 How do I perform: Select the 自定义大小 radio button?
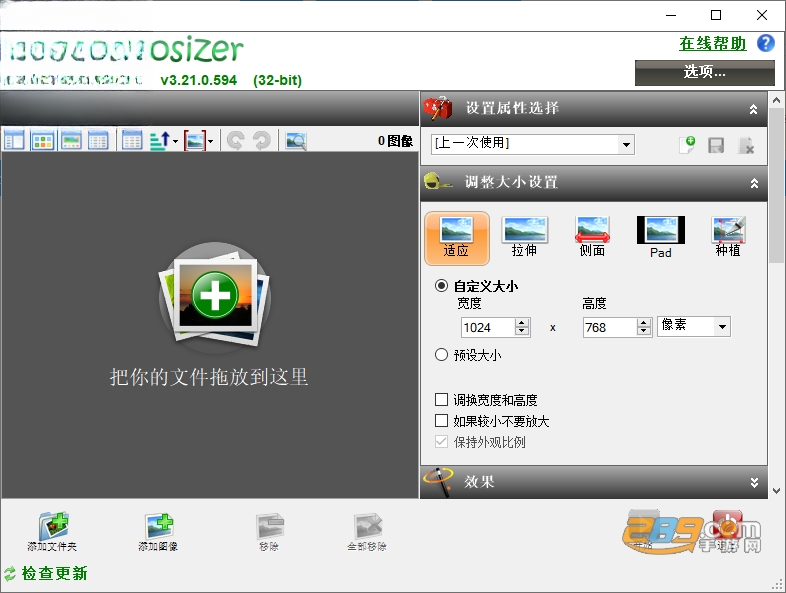click(441, 286)
